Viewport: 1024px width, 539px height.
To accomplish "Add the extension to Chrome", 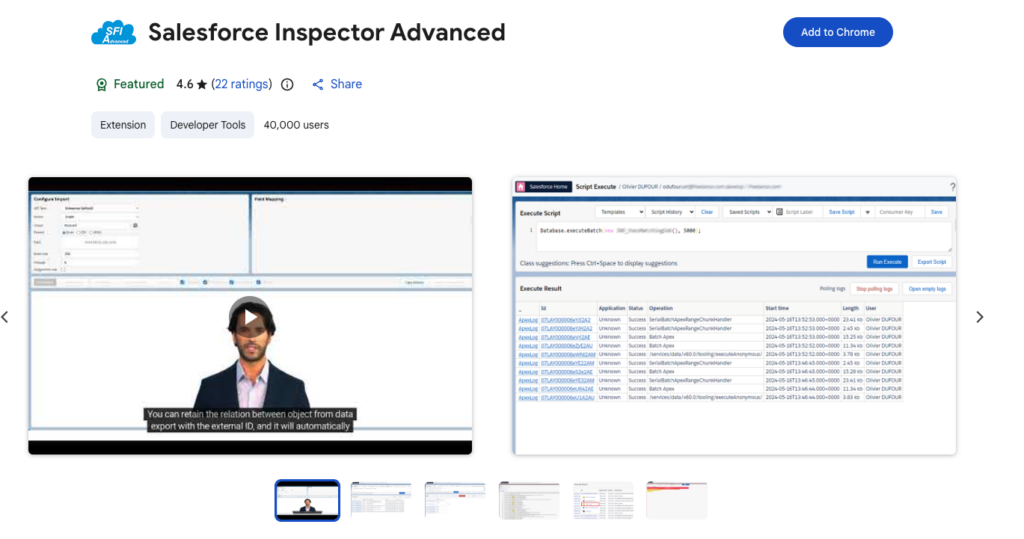I will (x=837, y=32).
